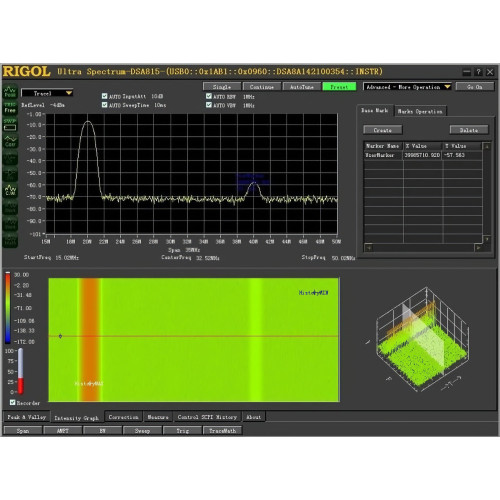Select the Peak search sidebar icon
Image resolution: width=500 pixels, height=500 pixels.
click(x=10, y=91)
